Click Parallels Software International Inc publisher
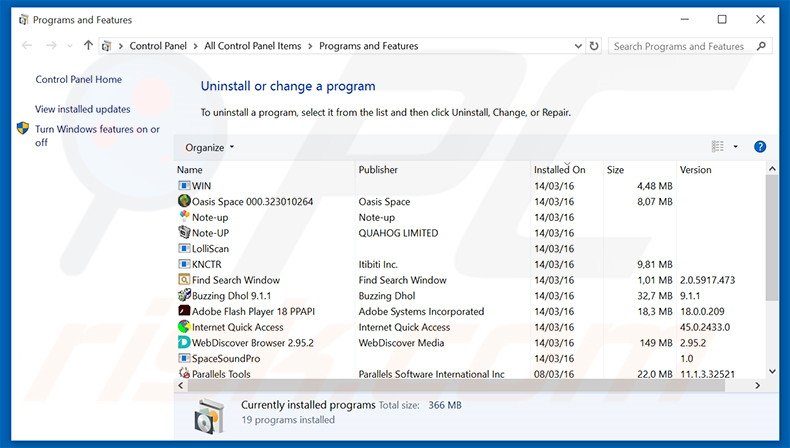The height and width of the screenshot is (448, 790). point(432,374)
